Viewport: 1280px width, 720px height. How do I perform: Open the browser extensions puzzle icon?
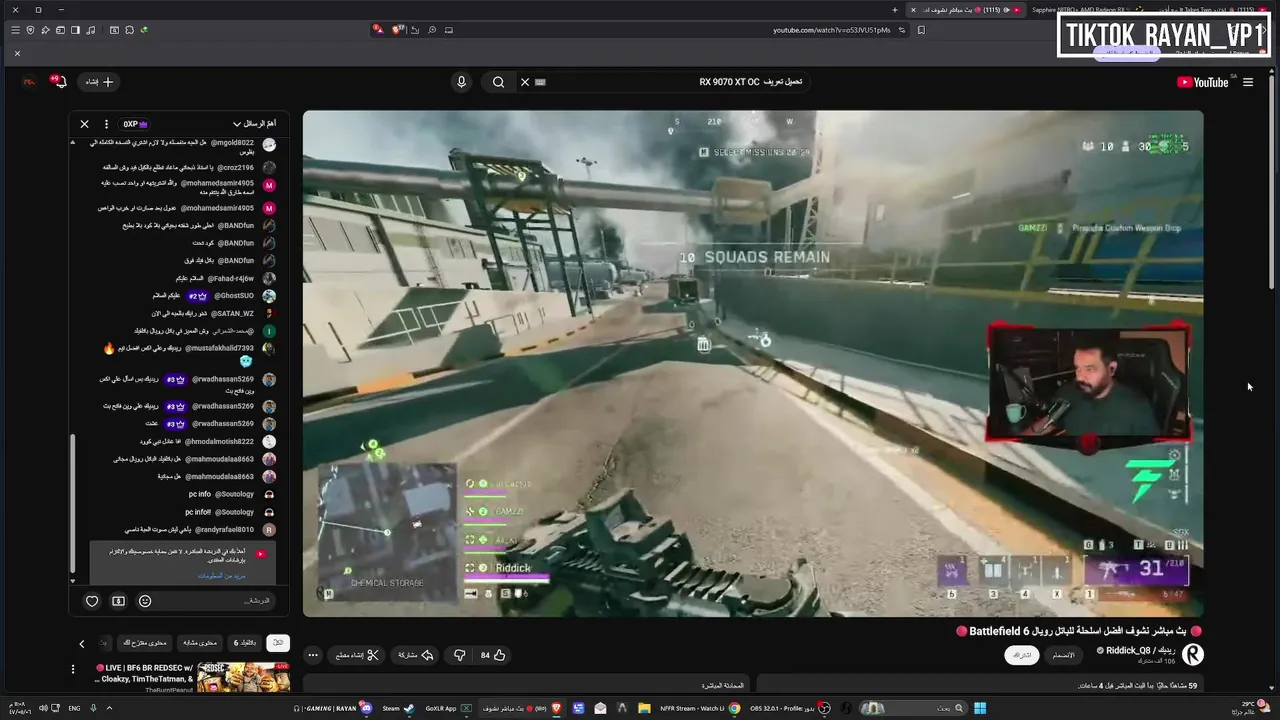pos(128,30)
